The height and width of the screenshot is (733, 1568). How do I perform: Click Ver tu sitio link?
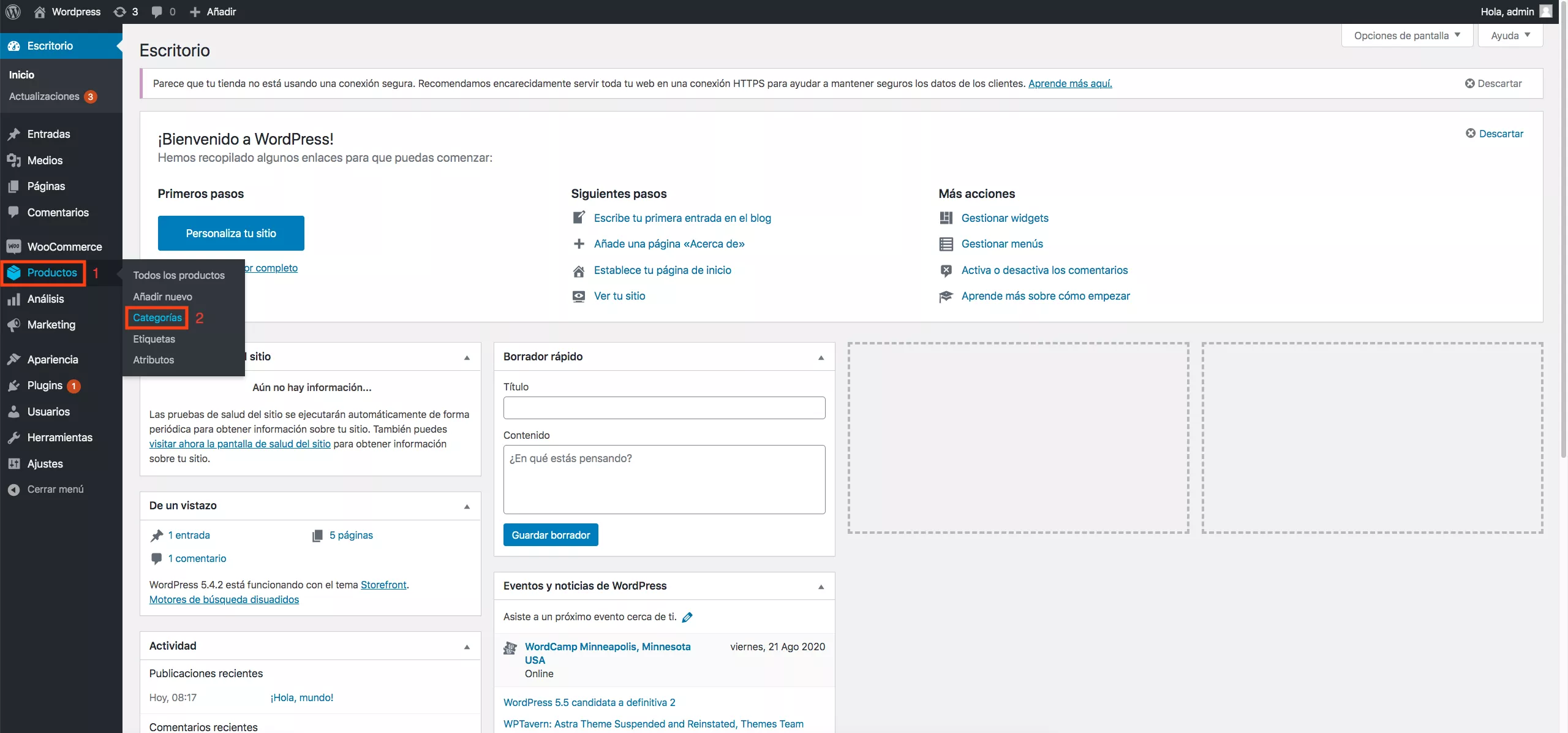point(619,296)
